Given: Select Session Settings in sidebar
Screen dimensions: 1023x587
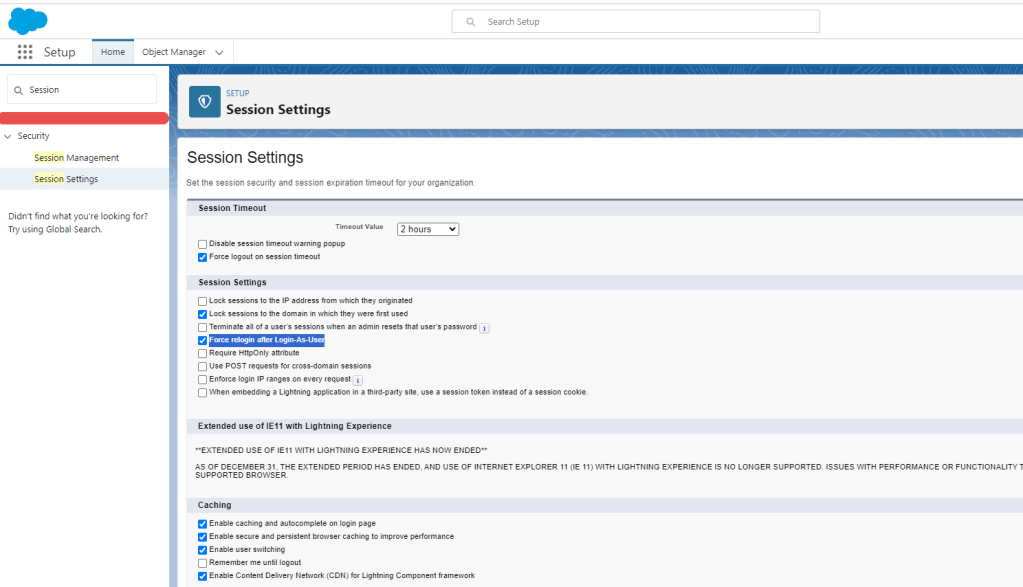Looking at the screenshot, I should pyautogui.click(x=66, y=179).
